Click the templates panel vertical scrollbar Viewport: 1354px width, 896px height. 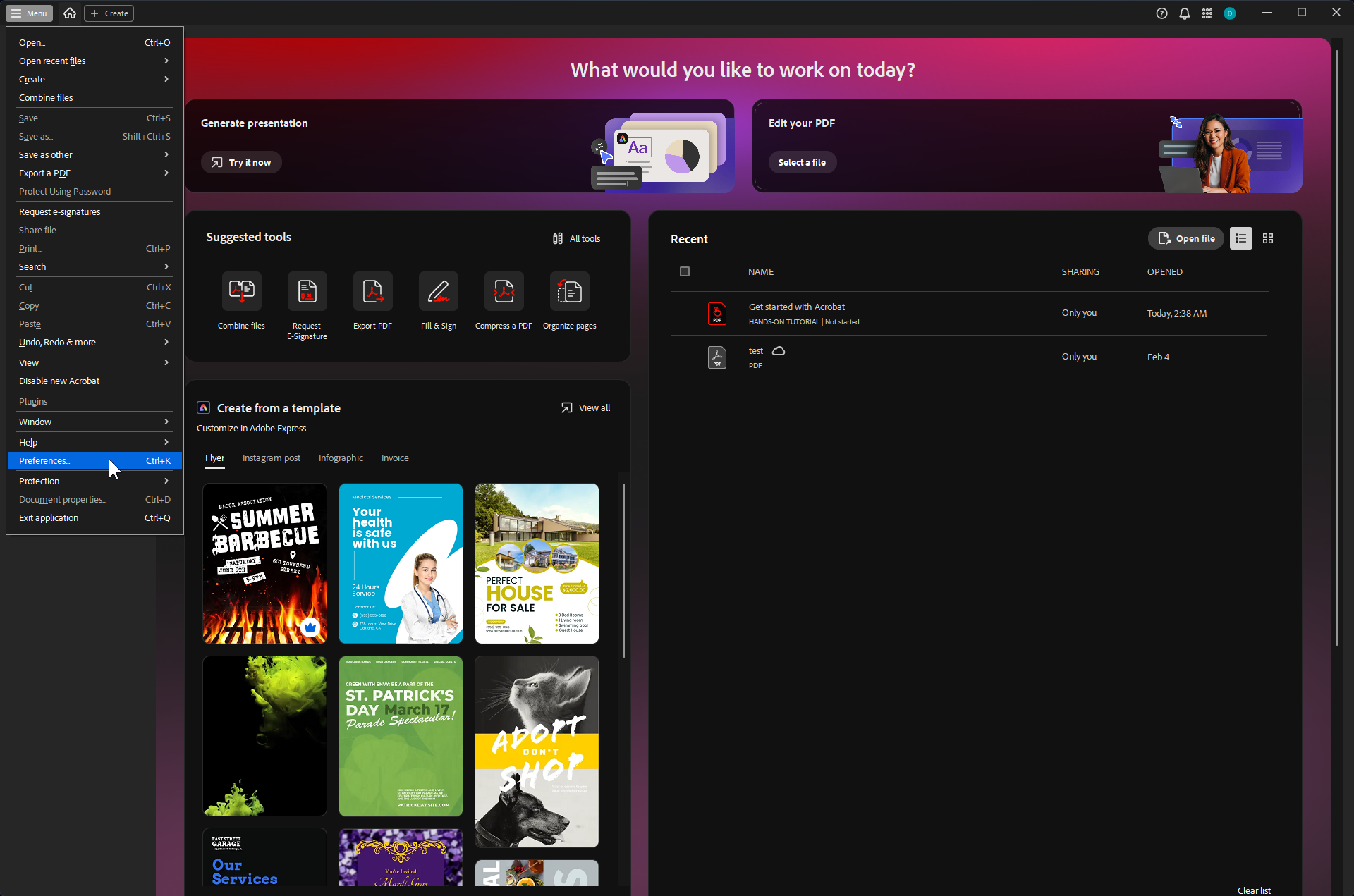(x=623, y=570)
